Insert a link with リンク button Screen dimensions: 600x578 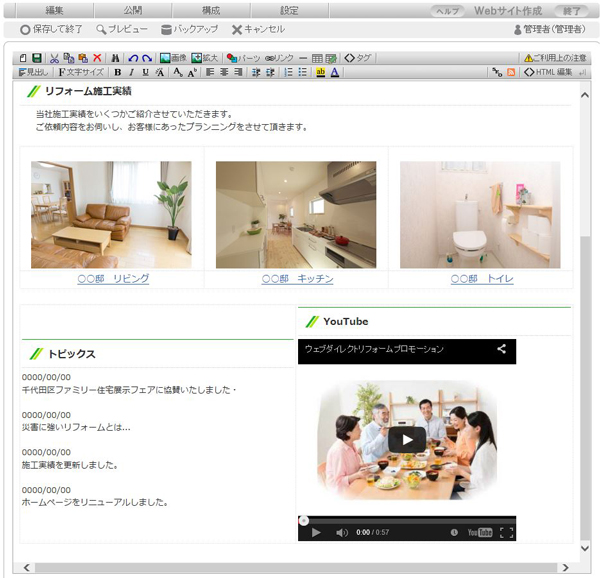pyautogui.click(x=279, y=58)
